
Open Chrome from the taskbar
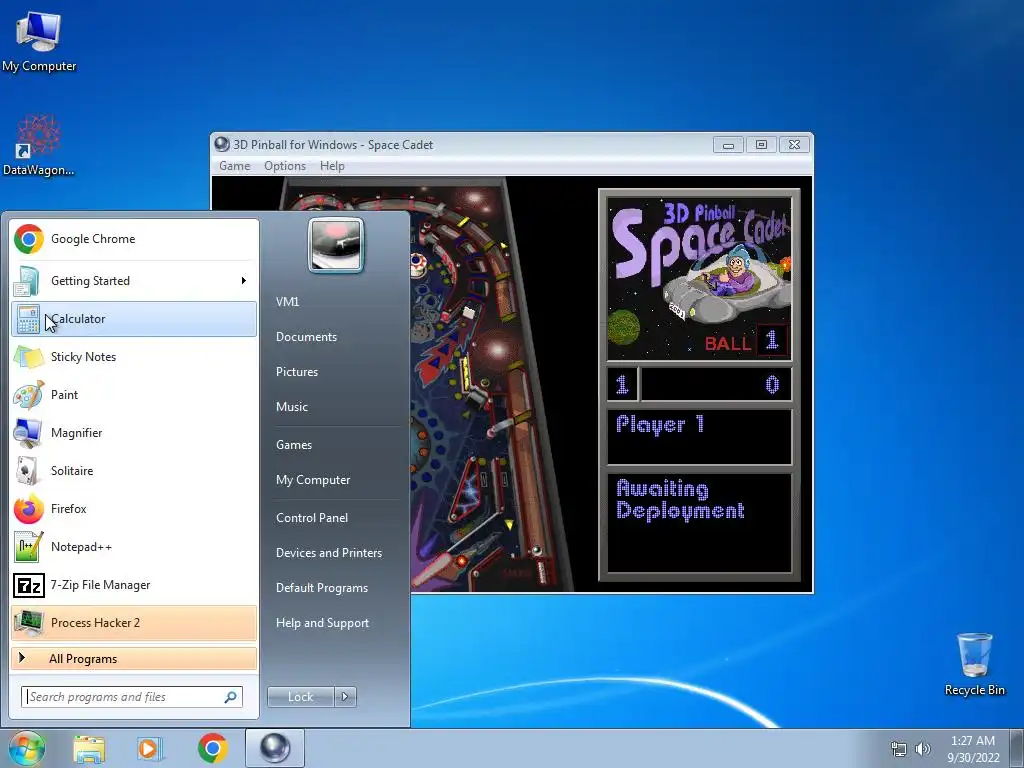(212, 748)
